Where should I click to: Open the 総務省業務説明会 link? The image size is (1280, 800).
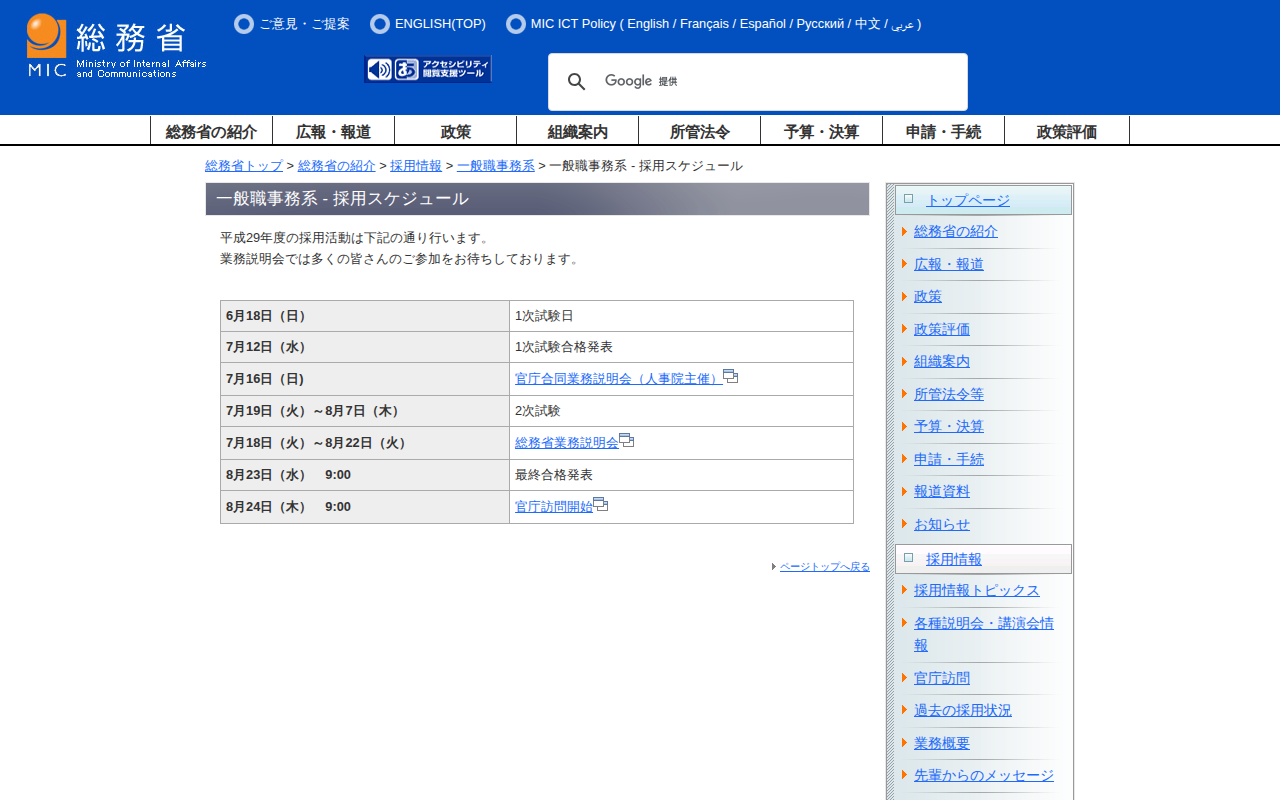[566, 443]
